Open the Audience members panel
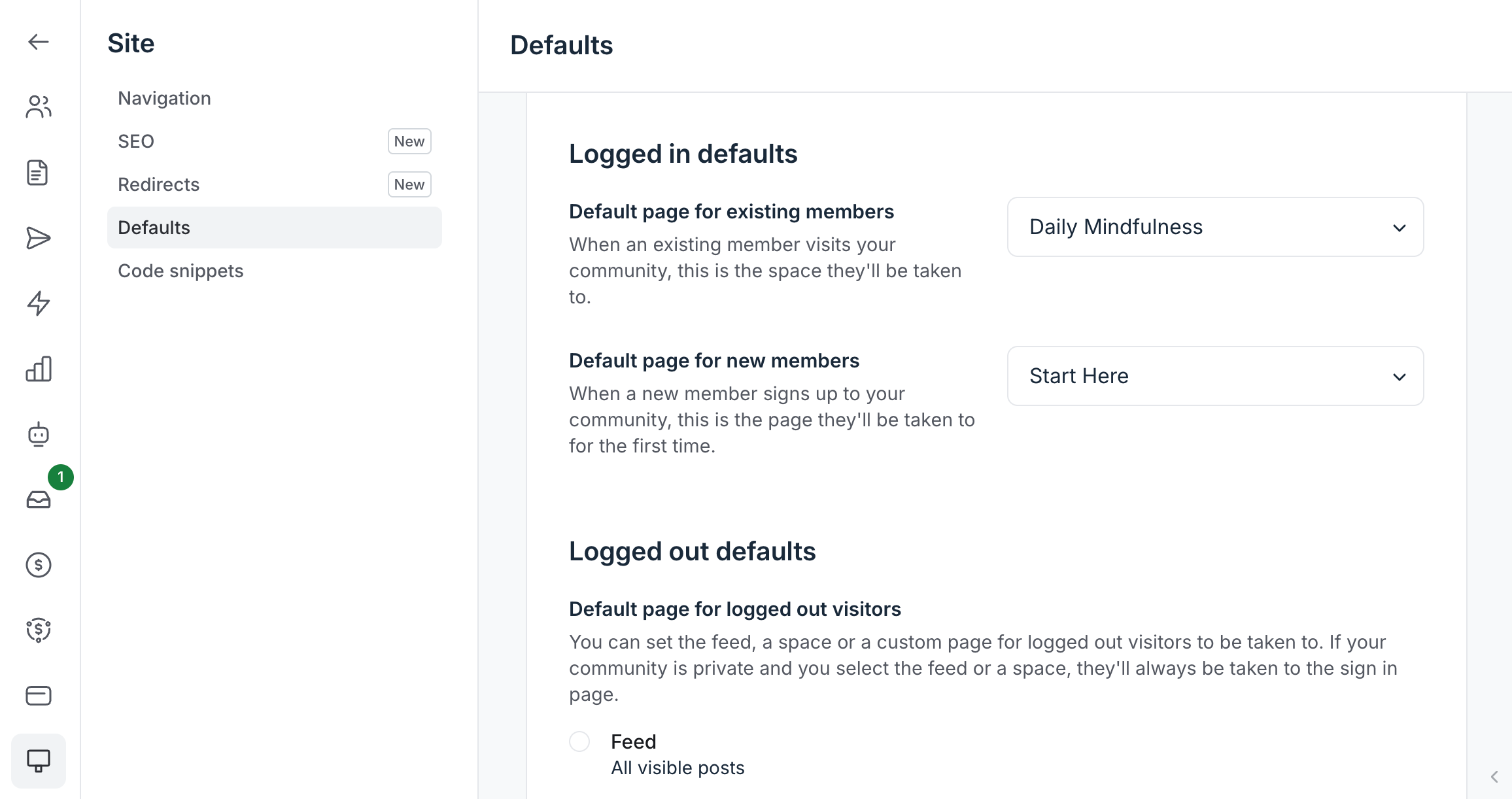The width and height of the screenshot is (1512, 799). coord(38,107)
